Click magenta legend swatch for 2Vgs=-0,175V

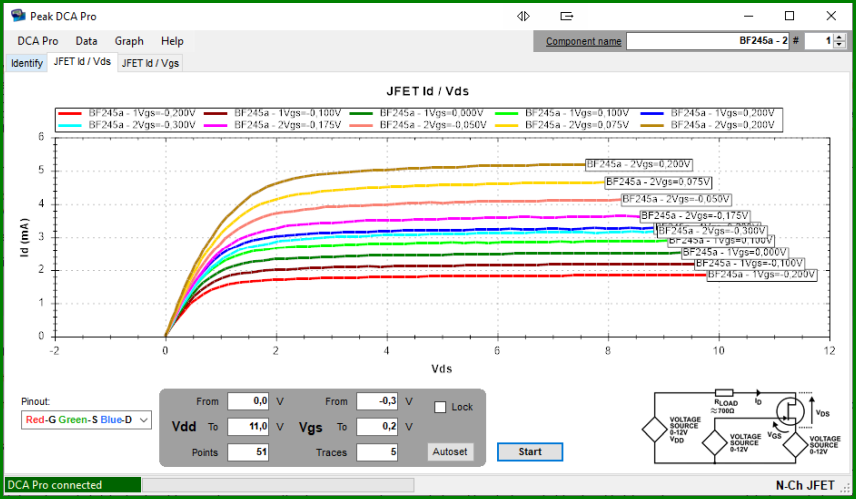pyautogui.click(x=215, y=125)
